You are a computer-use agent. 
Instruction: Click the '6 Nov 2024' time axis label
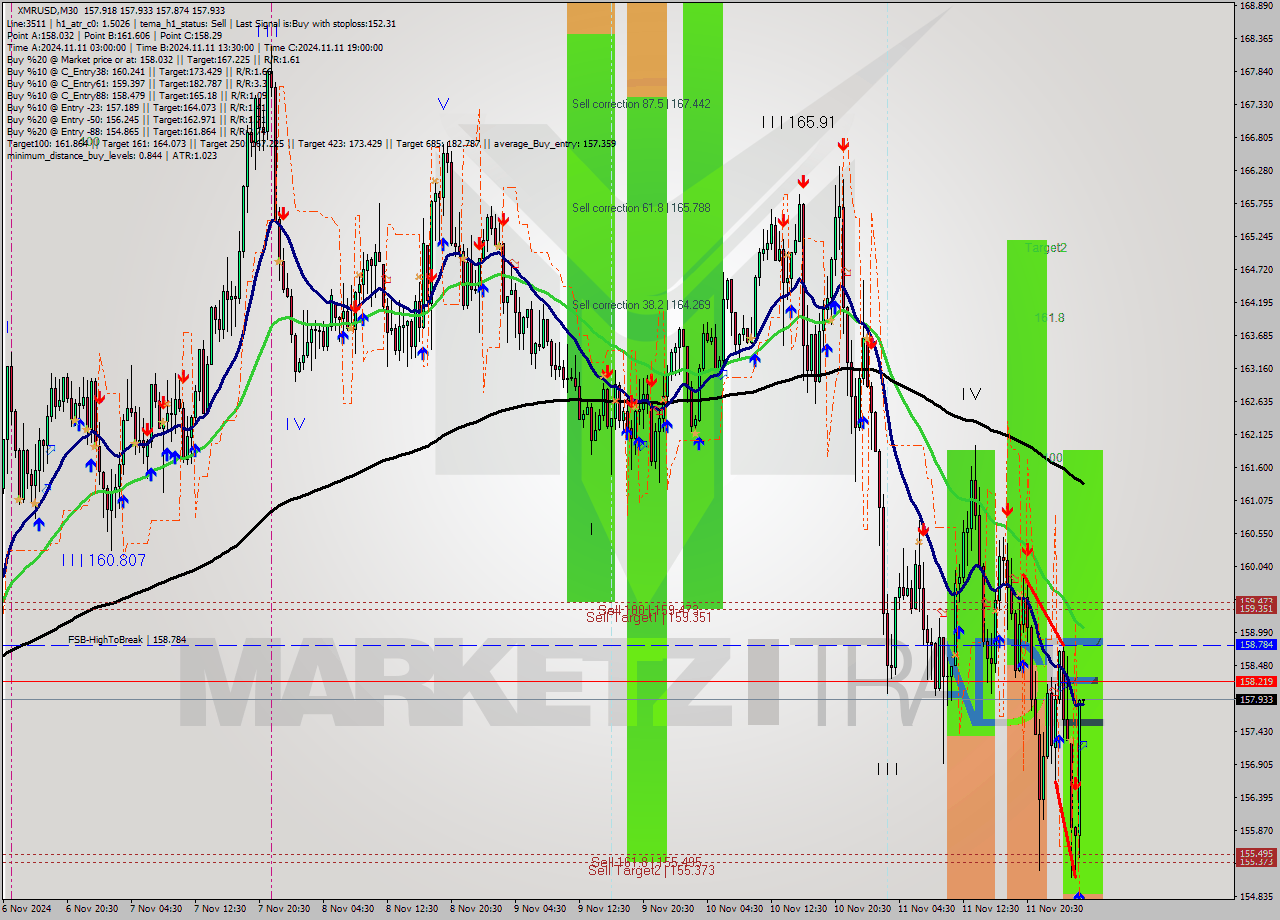pos(25,909)
